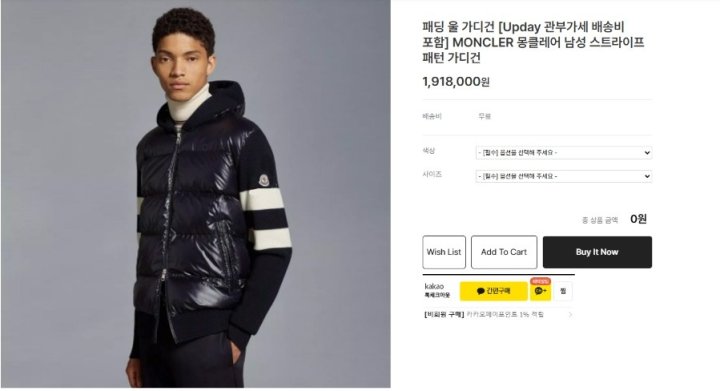Open the 사이즈 size option dropdown
720x391 pixels.
tap(564, 176)
